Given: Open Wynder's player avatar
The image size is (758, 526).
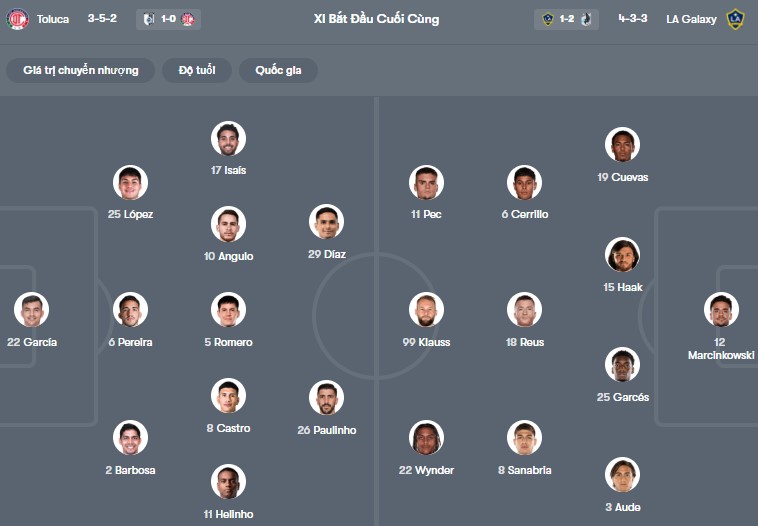Looking at the screenshot, I should click(x=426, y=438).
